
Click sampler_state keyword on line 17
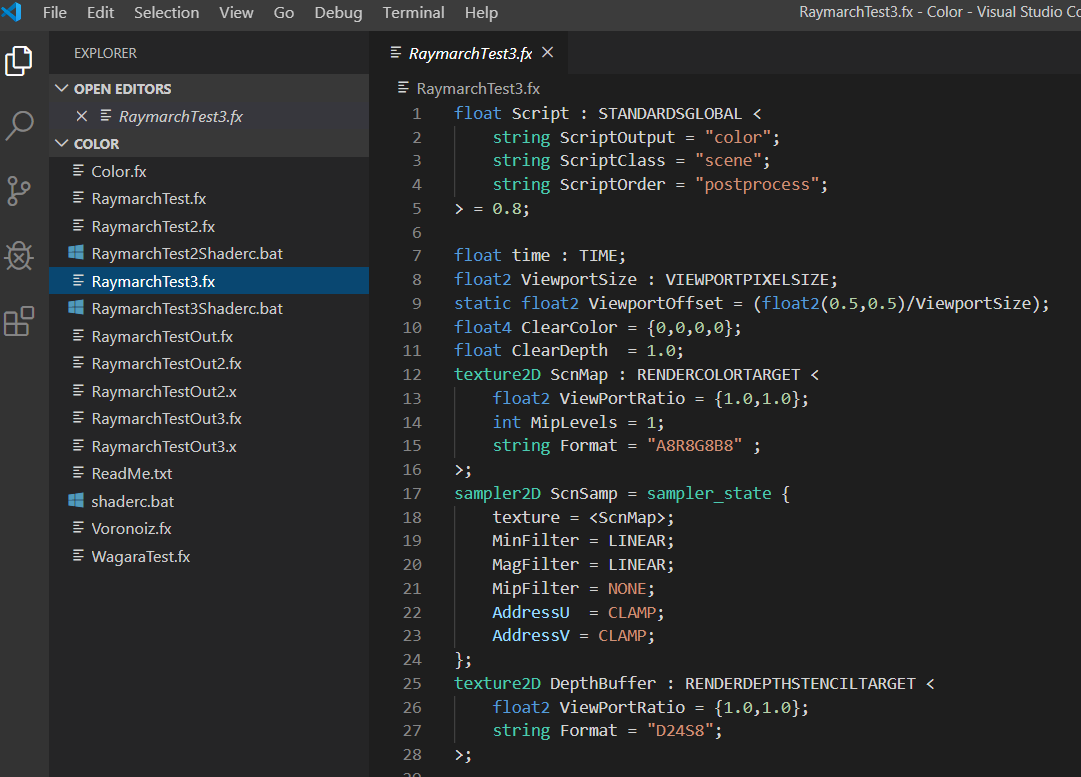(709, 494)
